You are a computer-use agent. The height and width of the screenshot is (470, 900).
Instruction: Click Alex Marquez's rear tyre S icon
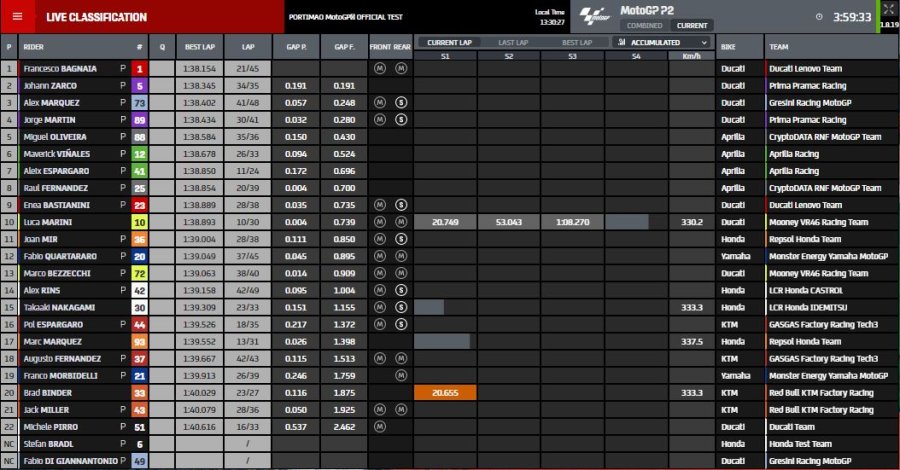pos(401,103)
